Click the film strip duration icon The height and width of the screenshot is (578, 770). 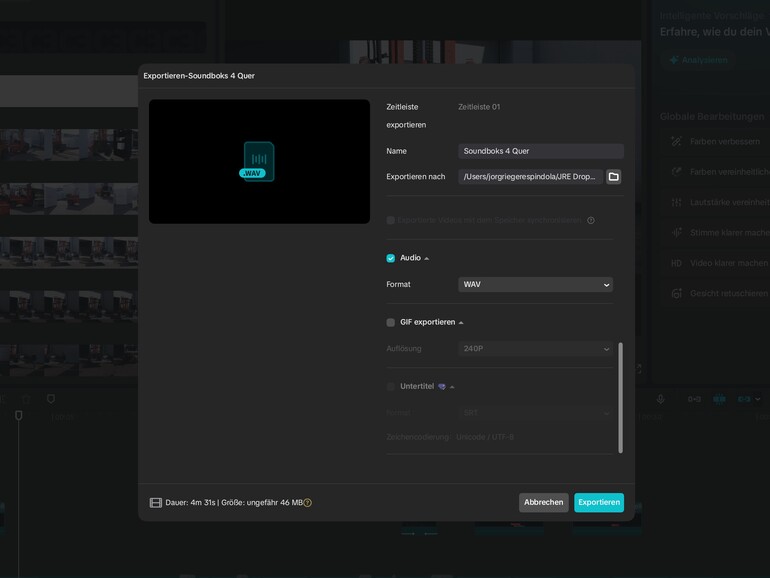point(156,503)
